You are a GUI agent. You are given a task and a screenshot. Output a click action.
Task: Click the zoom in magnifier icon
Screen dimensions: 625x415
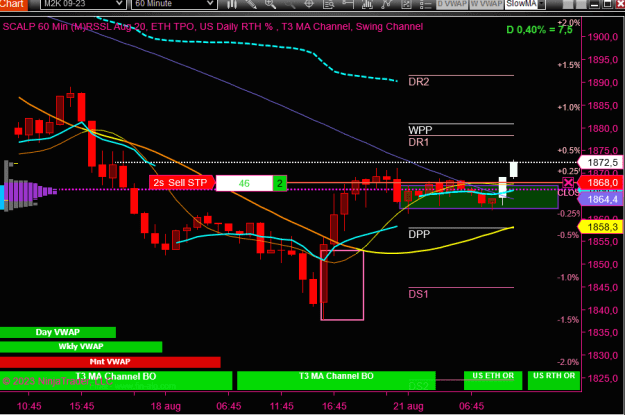click(271, 4)
